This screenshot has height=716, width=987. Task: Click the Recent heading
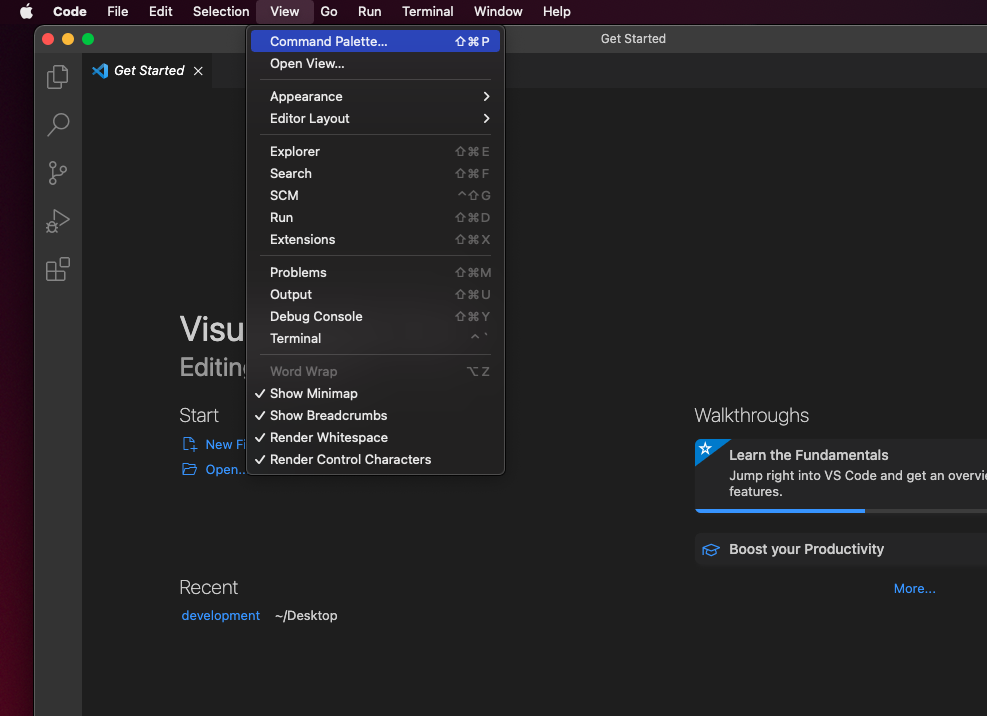(x=208, y=588)
